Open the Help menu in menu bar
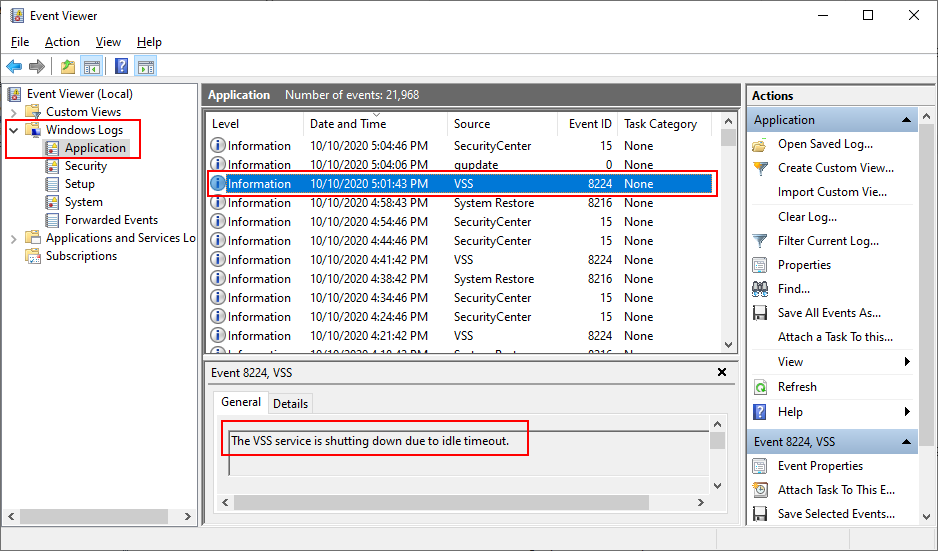The width and height of the screenshot is (938, 551). pyautogui.click(x=149, y=42)
